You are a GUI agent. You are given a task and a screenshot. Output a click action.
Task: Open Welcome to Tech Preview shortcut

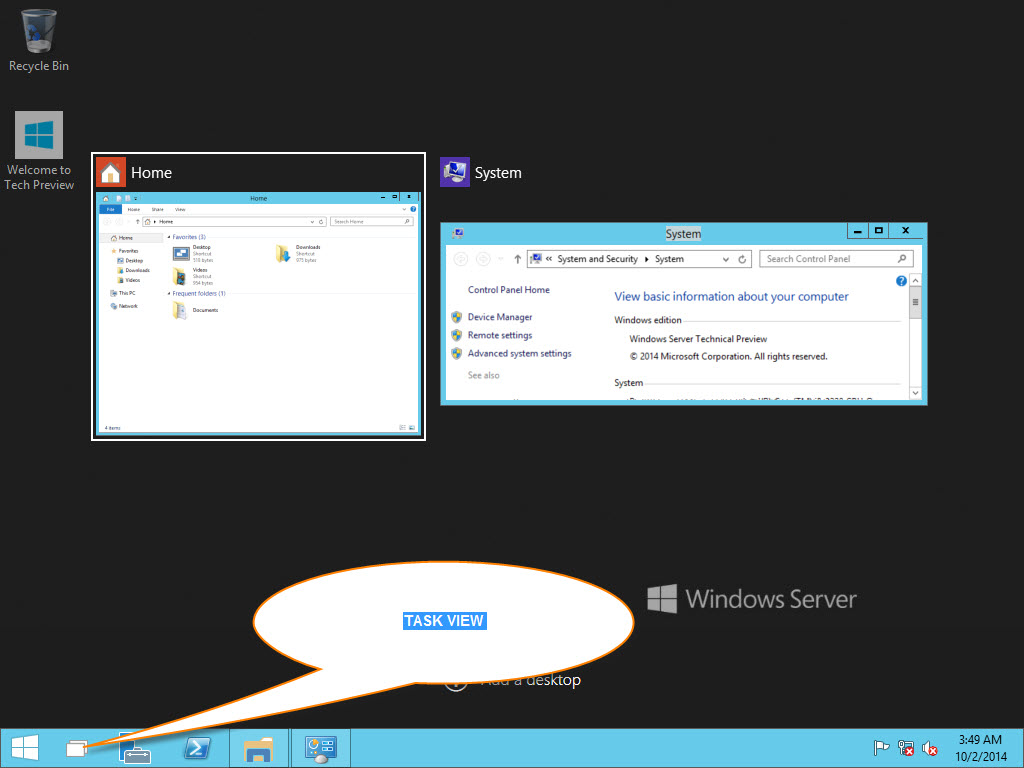pyautogui.click(x=39, y=151)
